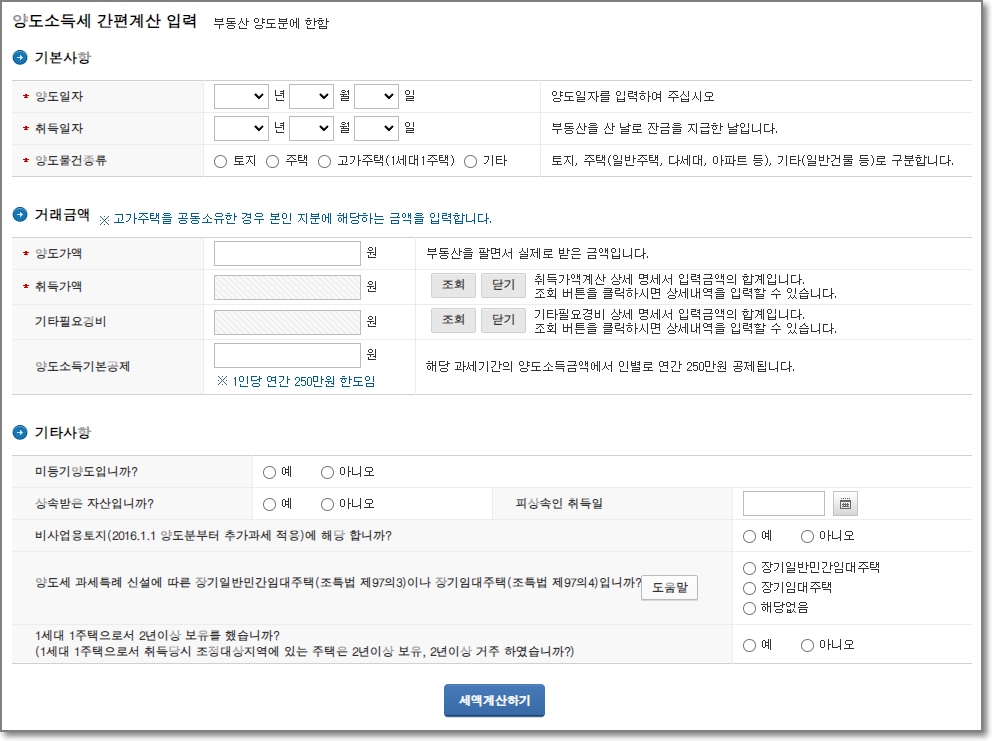Image resolution: width=992 pixels, height=741 pixels.
Task: Click '양도일자를 입력하여 주십시오' help text
Action: pos(633,97)
